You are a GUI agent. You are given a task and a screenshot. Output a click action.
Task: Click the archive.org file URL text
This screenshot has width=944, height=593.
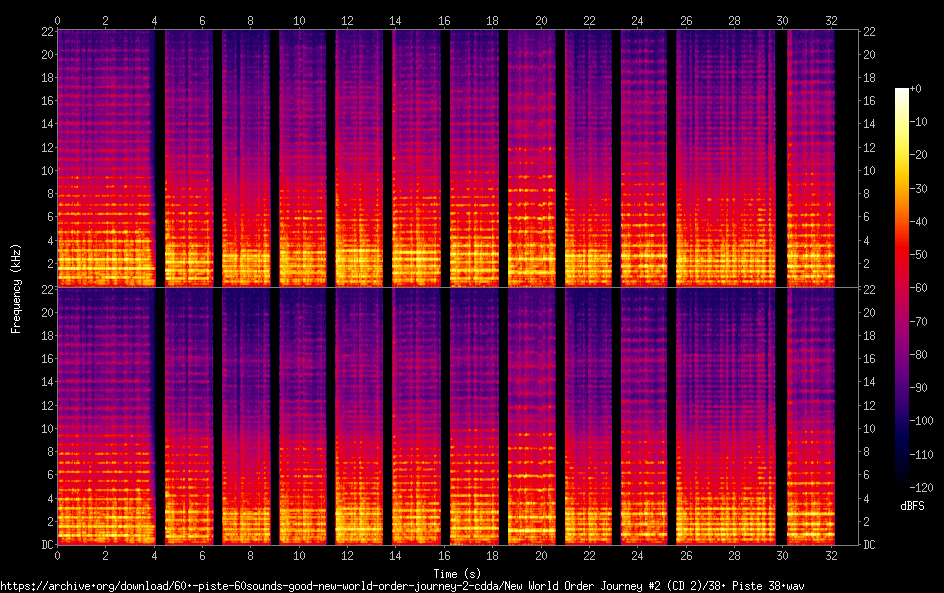(x=402, y=586)
